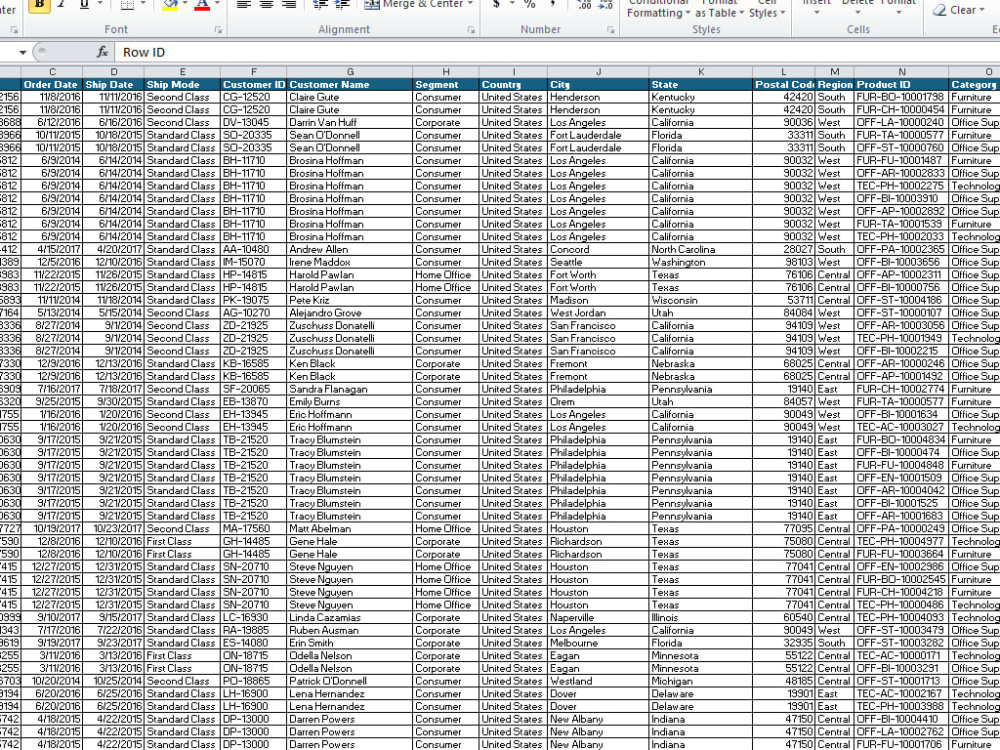This screenshot has width=1000, height=750.
Task: Select city cell Concord
Action: [598, 249]
